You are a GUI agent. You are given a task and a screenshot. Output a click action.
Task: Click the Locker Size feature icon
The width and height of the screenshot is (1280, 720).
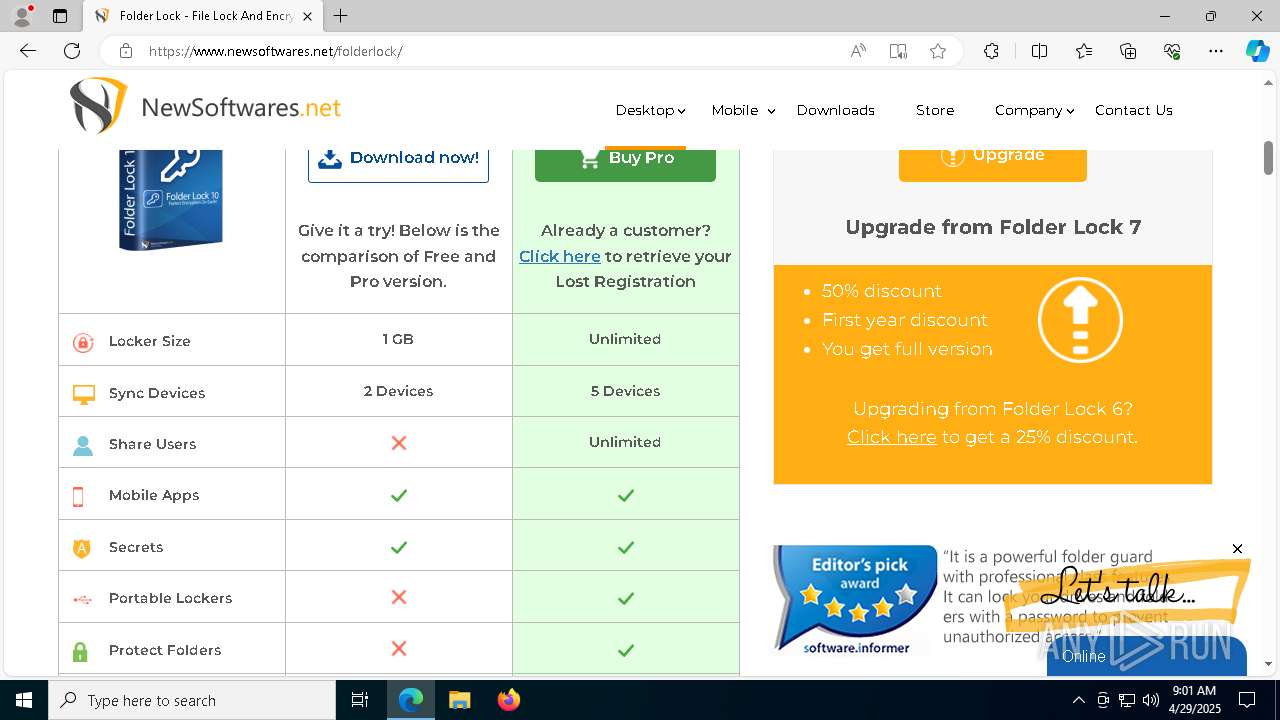click(x=83, y=342)
